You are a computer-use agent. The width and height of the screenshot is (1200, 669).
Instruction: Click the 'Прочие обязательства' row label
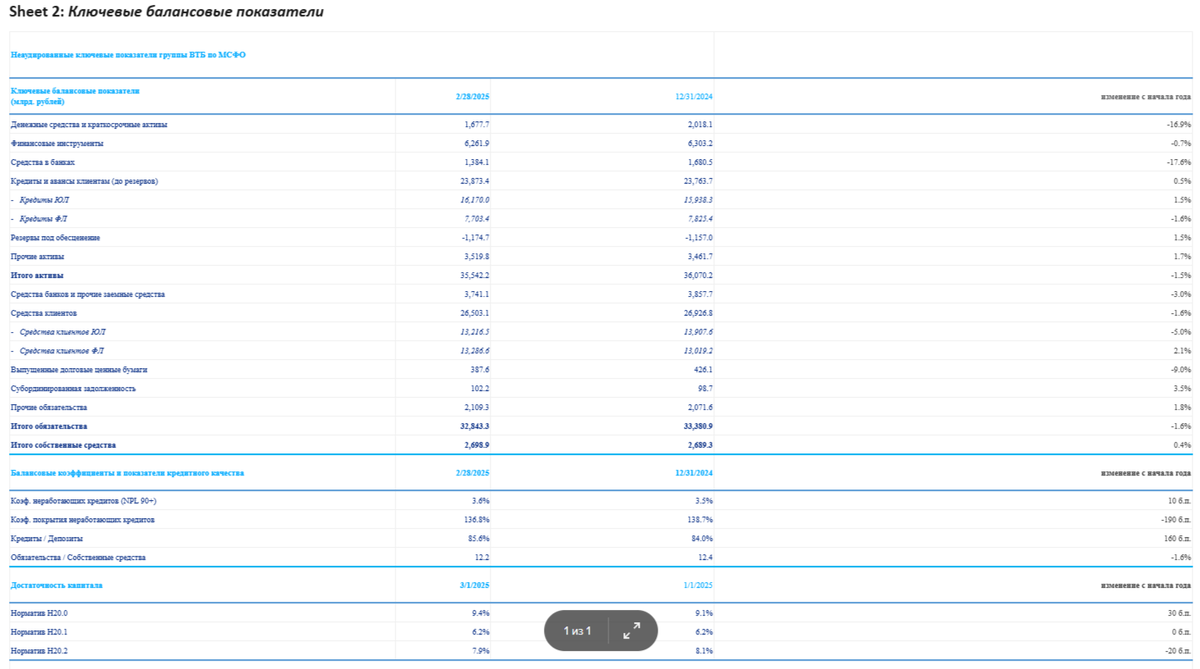pos(49,407)
